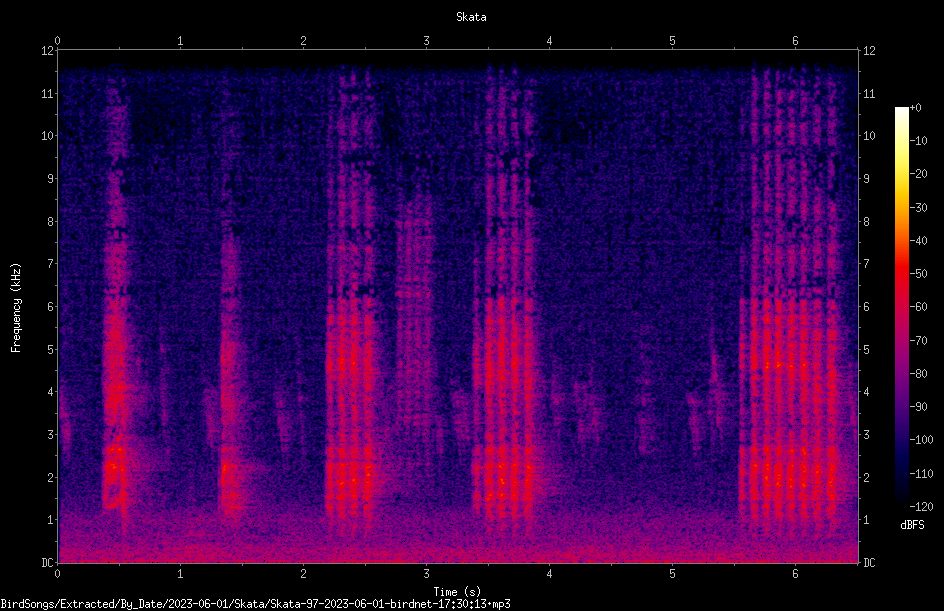
Task: Select the 4 second mark on bottom axis
Action: (x=549, y=574)
